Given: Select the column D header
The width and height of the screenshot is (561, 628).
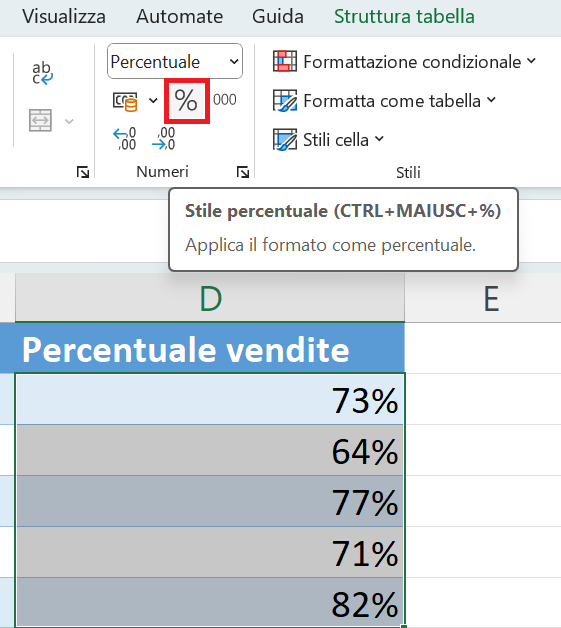Looking at the screenshot, I should 210,298.
